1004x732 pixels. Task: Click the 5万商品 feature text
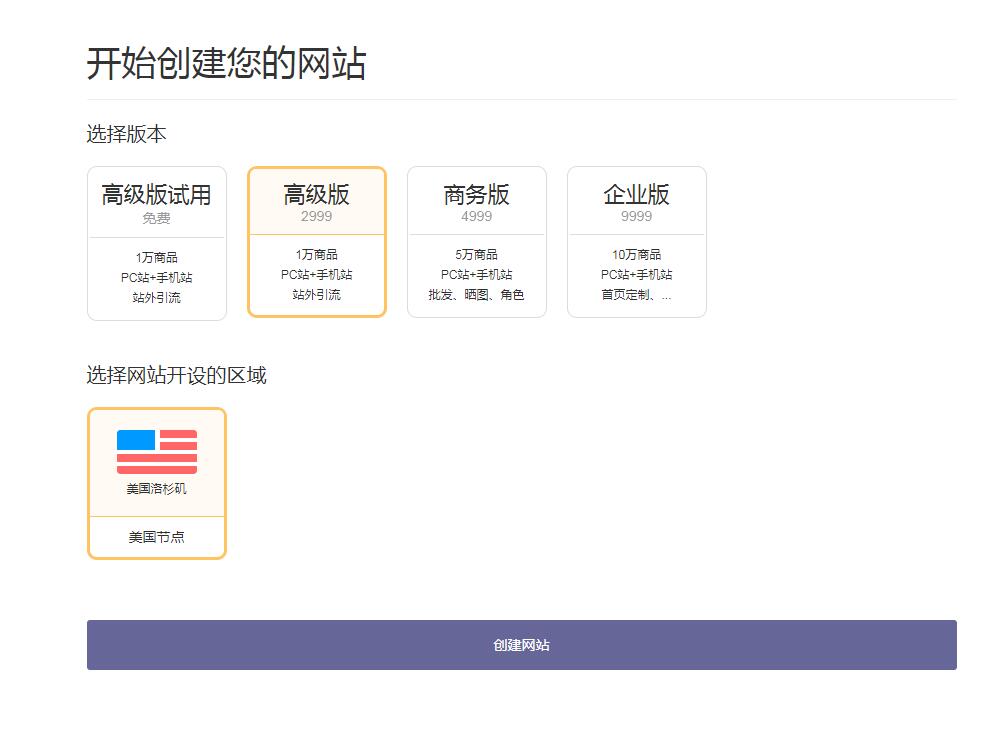477,255
